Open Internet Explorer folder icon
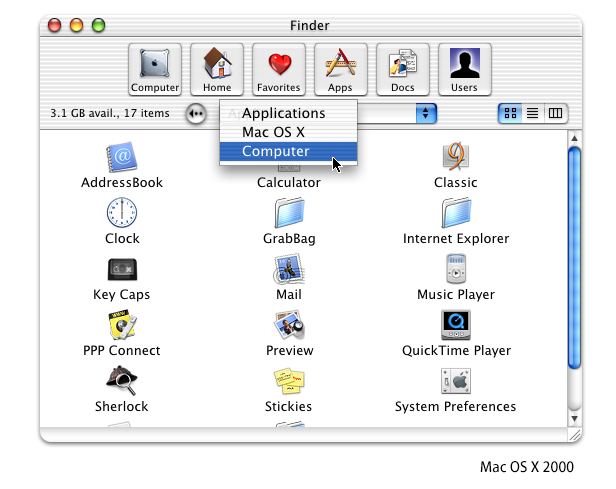The image size is (616, 489). point(456,213)
